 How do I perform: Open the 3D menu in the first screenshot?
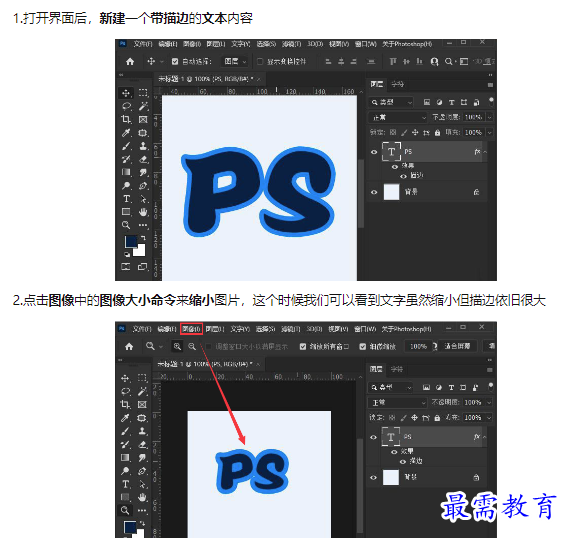(315, 44)
